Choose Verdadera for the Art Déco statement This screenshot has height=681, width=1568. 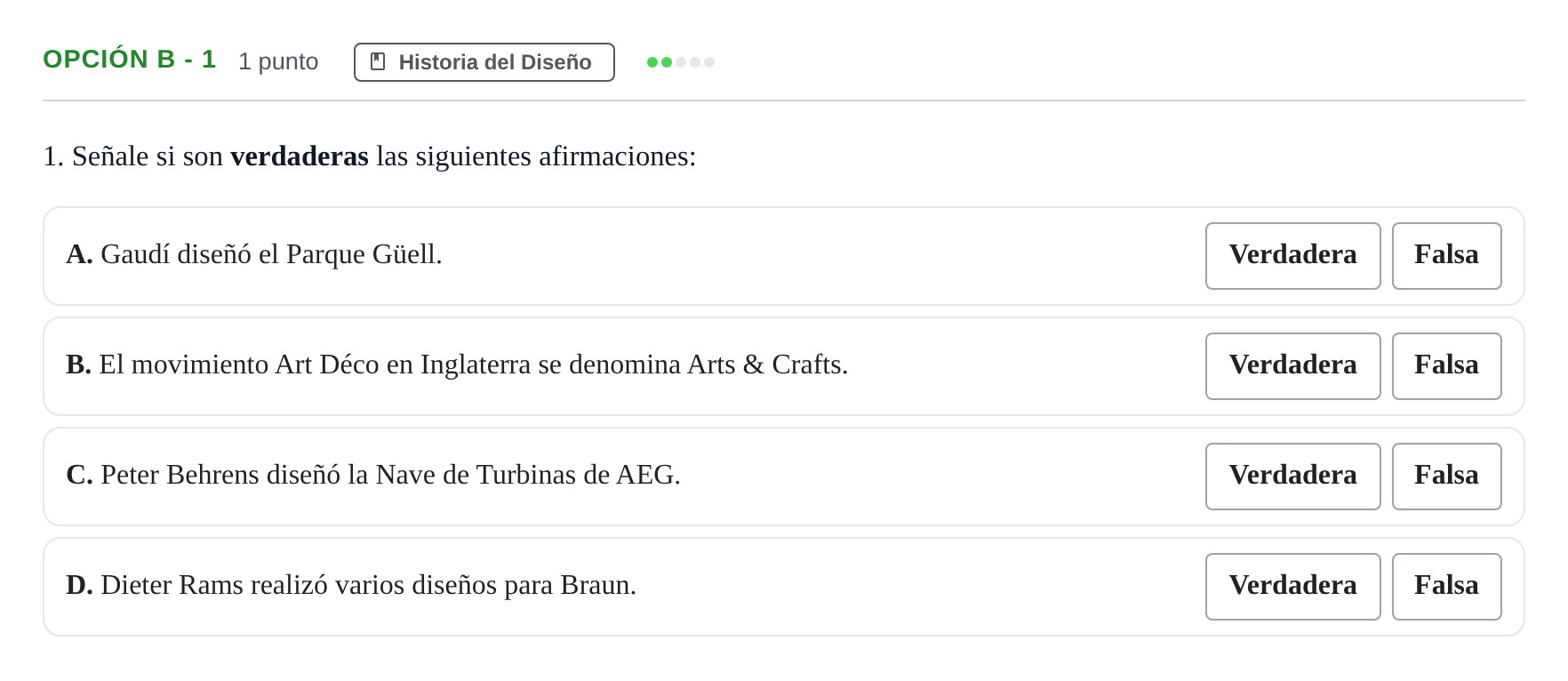(1292, 366)
